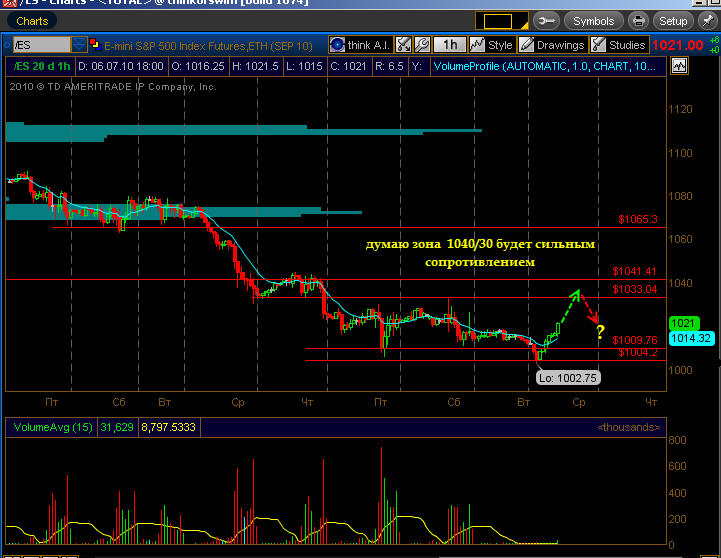Open the Symbols button
The width and height of the screenshot is (721, 558).
(x=593, y=21)
